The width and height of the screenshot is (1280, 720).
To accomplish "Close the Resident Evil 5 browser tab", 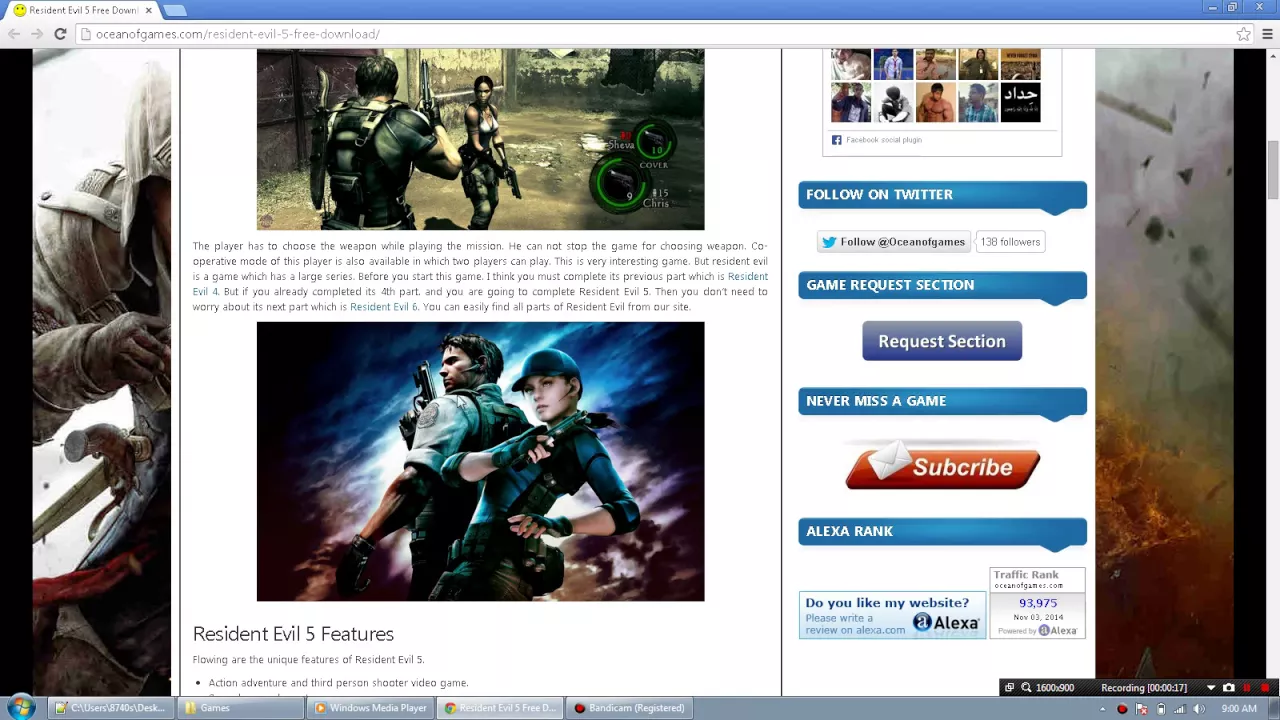I will pos(149,10).
